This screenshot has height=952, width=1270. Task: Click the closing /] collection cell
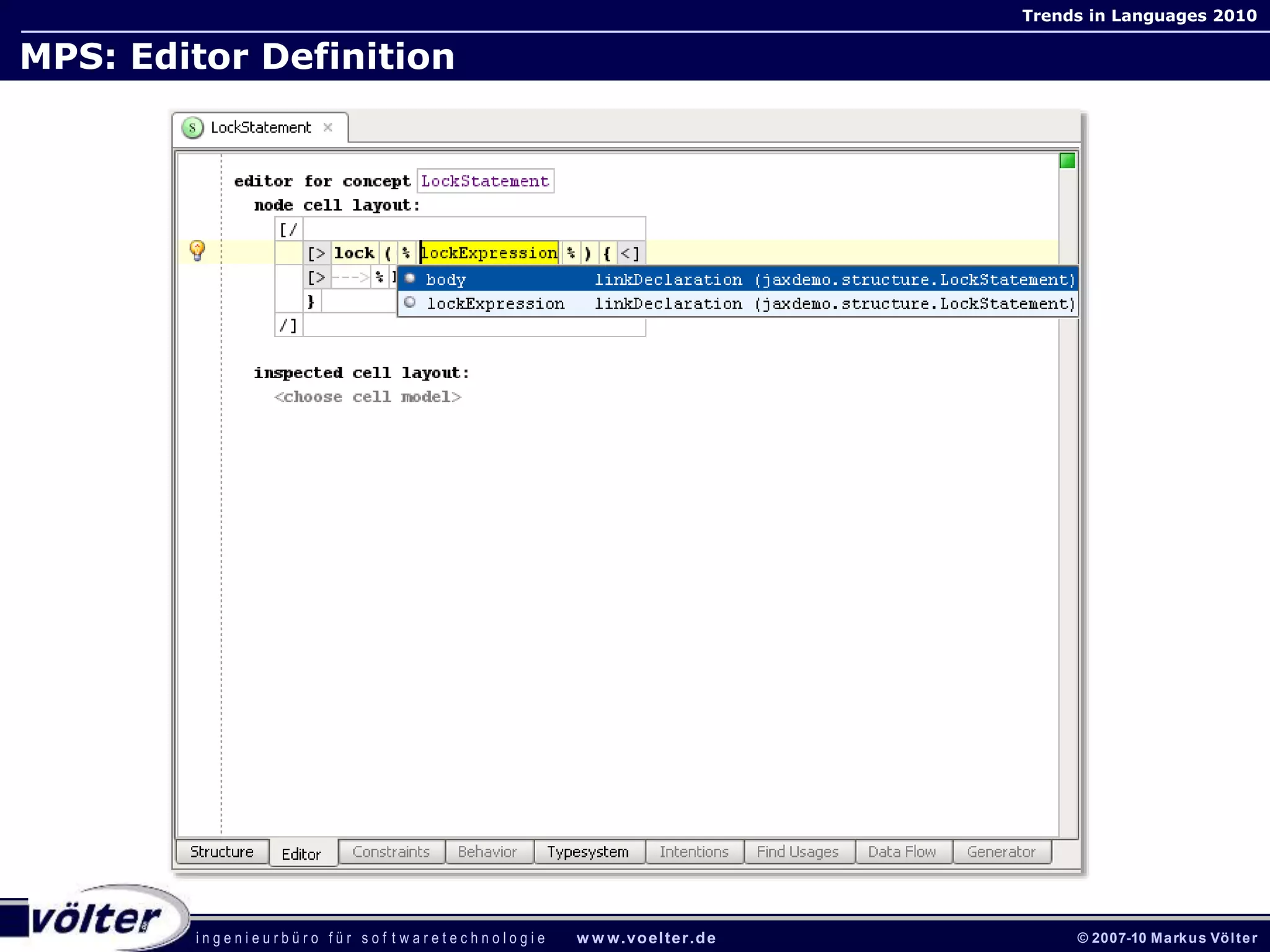[x=288, y=325]
